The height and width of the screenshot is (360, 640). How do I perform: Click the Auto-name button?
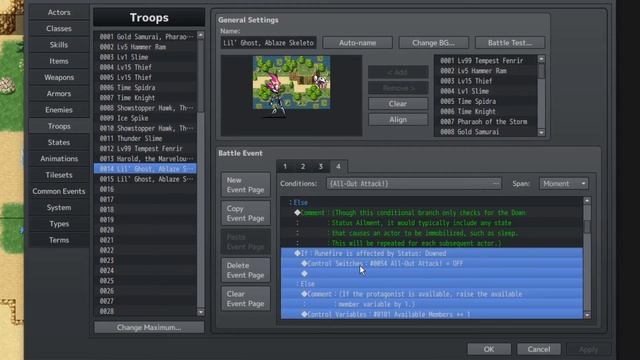pos(358,43)
